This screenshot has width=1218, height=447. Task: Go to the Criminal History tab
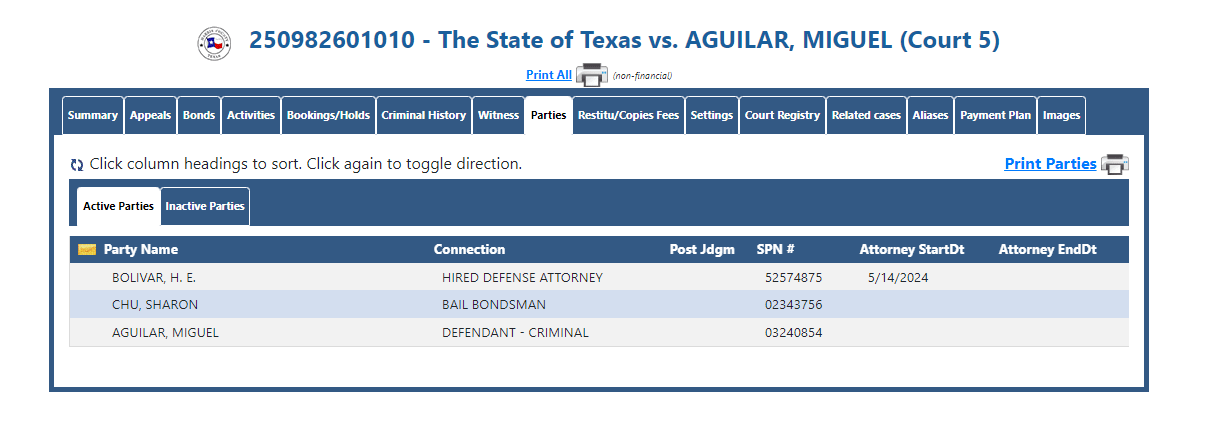[424, 115]
